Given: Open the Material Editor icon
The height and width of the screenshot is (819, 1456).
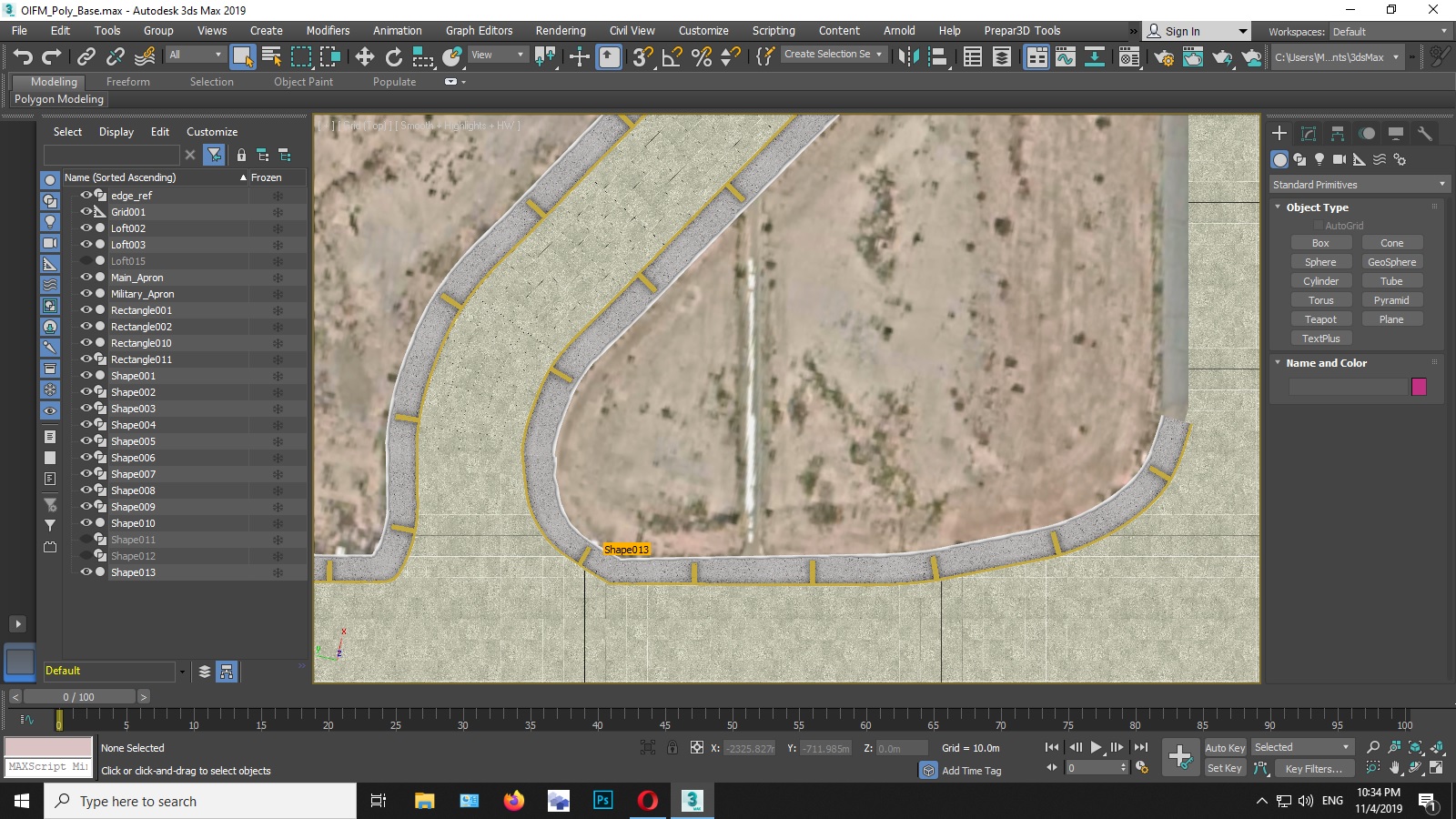Looking at the screenshot, I should pos(1129,57).
